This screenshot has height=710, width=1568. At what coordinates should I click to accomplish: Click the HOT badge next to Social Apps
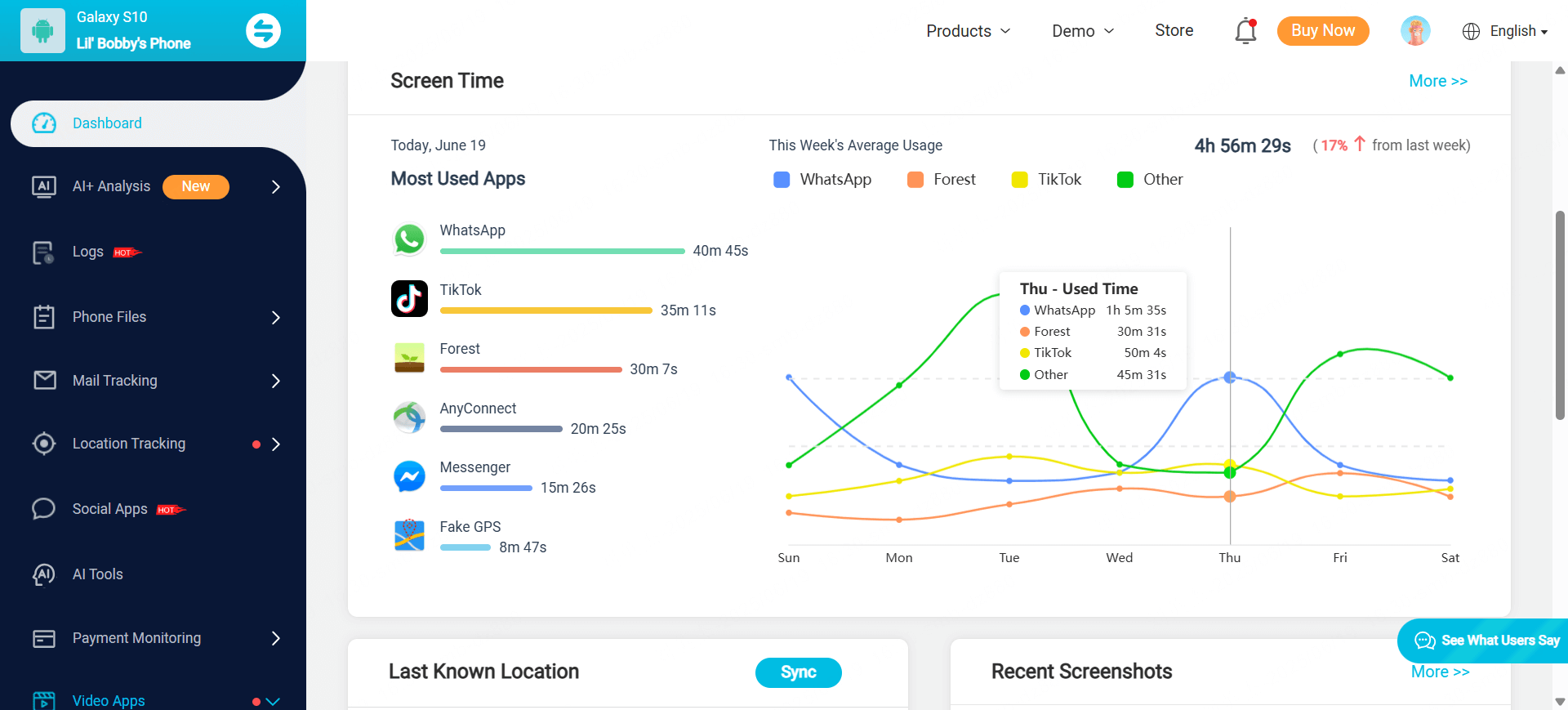(171, 510)
